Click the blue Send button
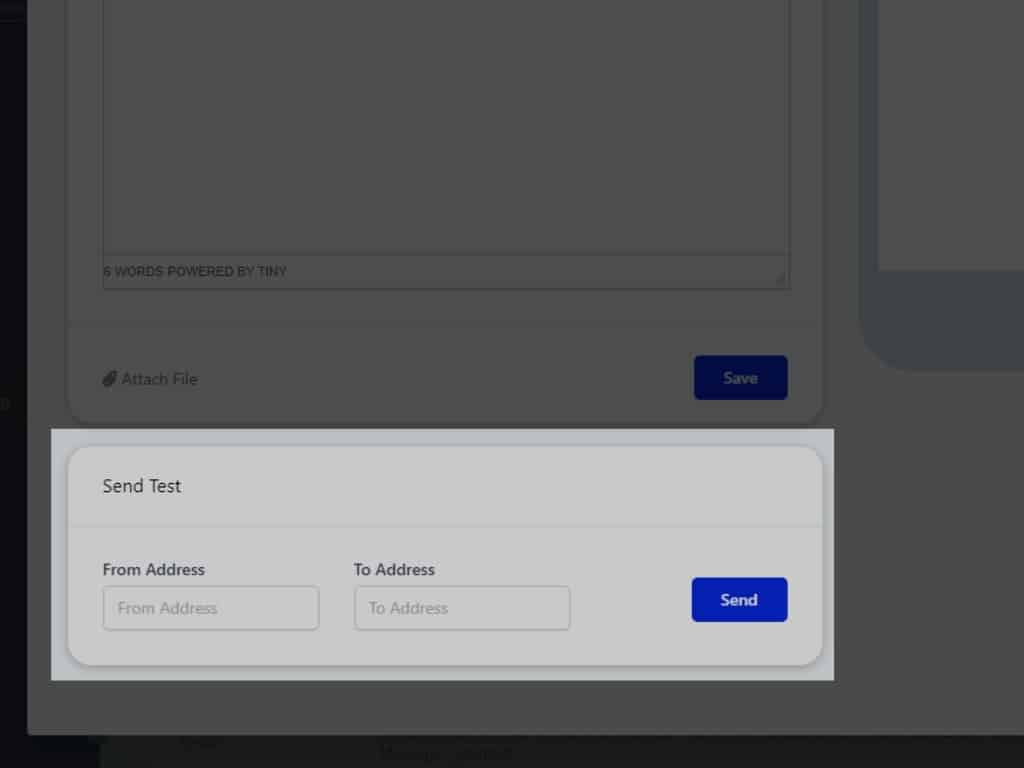 739,600
